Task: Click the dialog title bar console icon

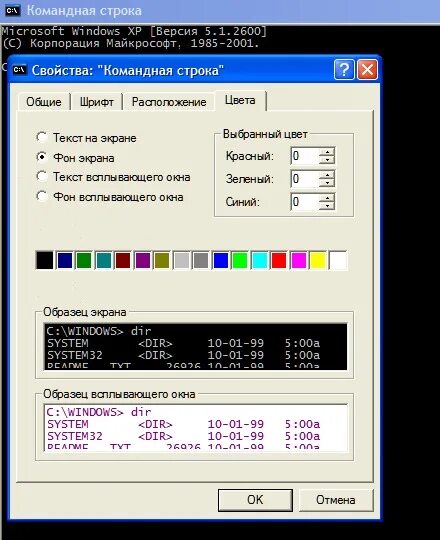Action: click(x=19, y=70)
